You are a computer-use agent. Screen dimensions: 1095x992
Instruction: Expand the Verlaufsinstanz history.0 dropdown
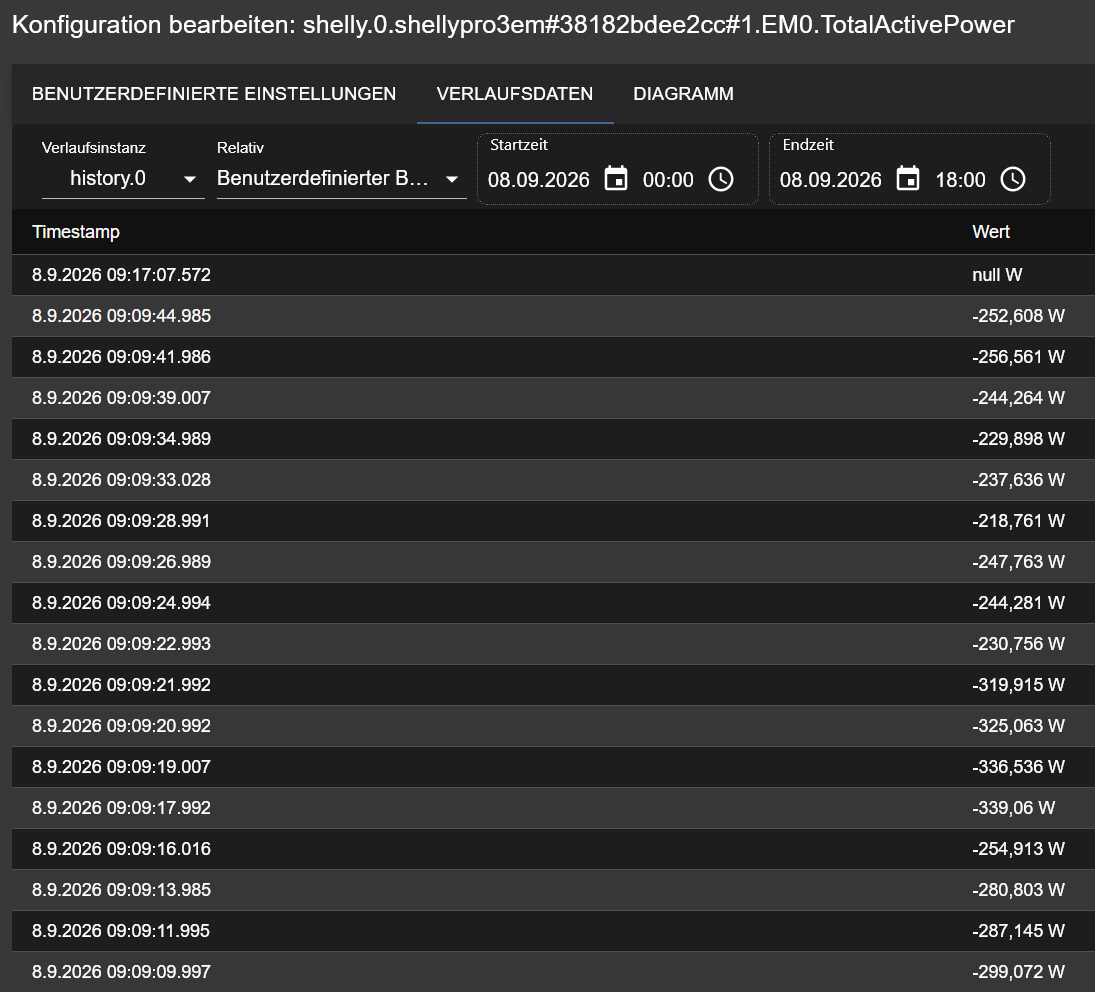point(123,179)
